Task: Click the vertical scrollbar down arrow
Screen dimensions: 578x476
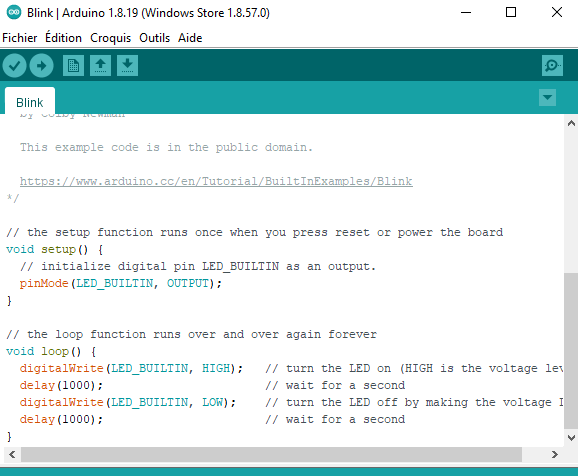Action: (x=571, y=438)
